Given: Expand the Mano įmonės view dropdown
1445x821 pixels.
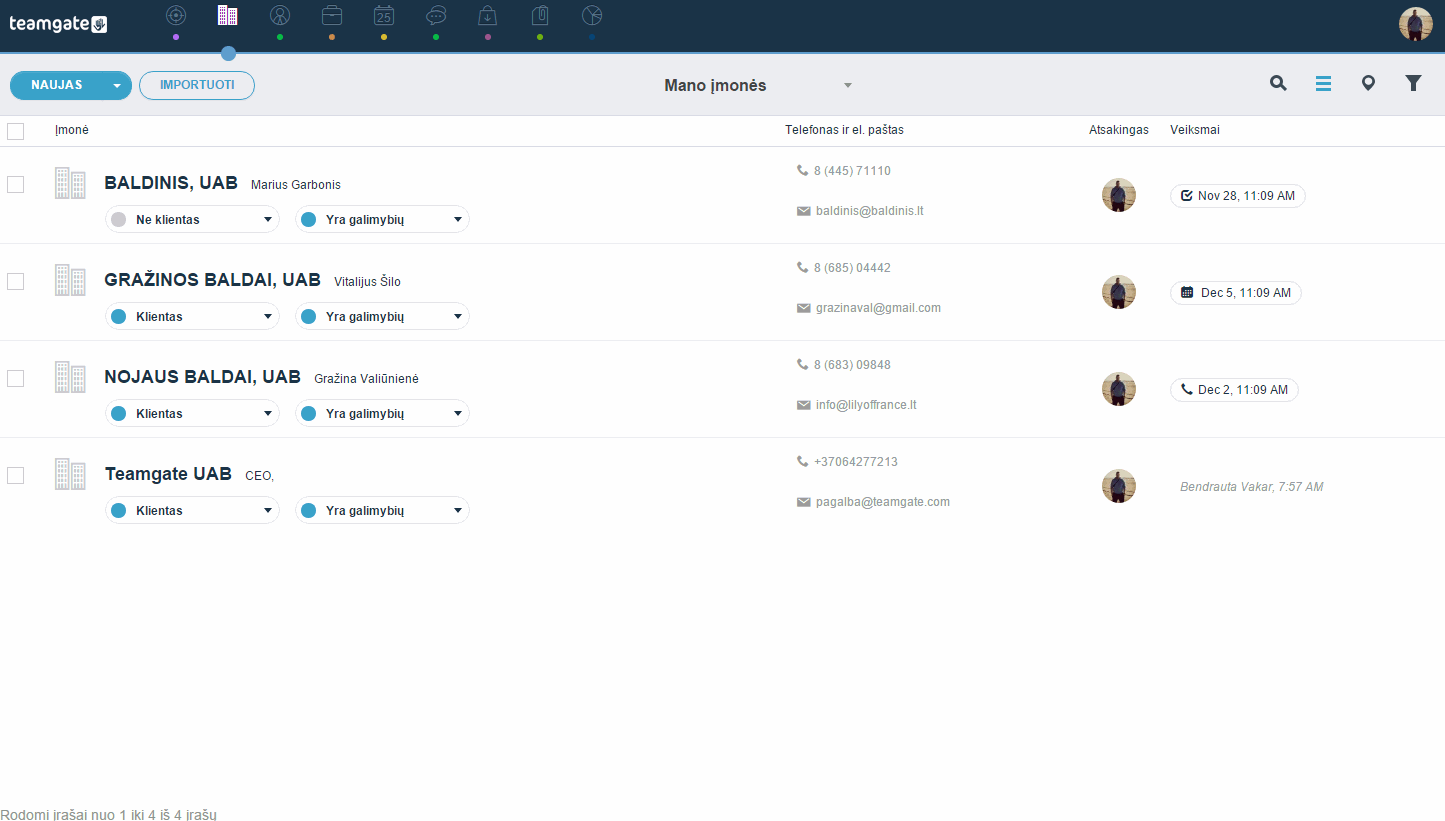Looking at the screenshot, I should click(848, 85).
